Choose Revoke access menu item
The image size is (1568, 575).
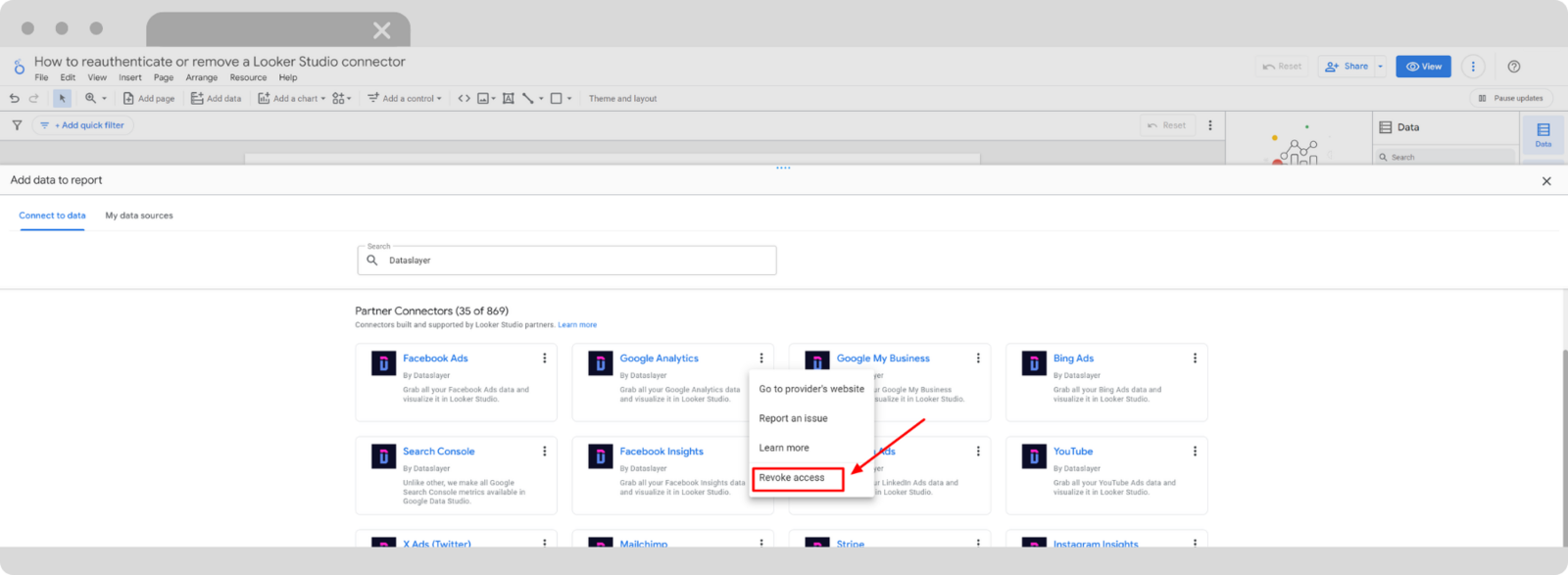click(811, 478)
